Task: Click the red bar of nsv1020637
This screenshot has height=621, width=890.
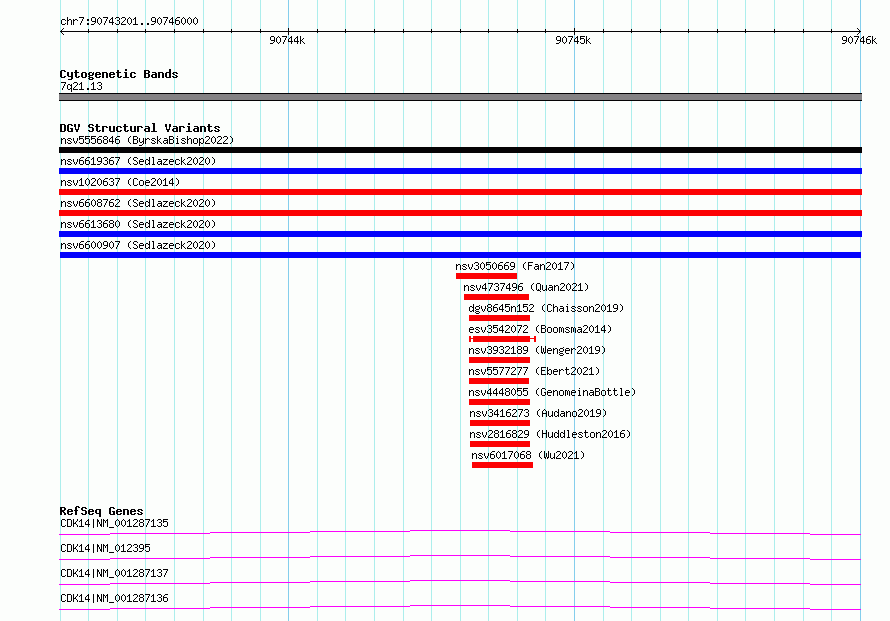Action: point(460,192)
